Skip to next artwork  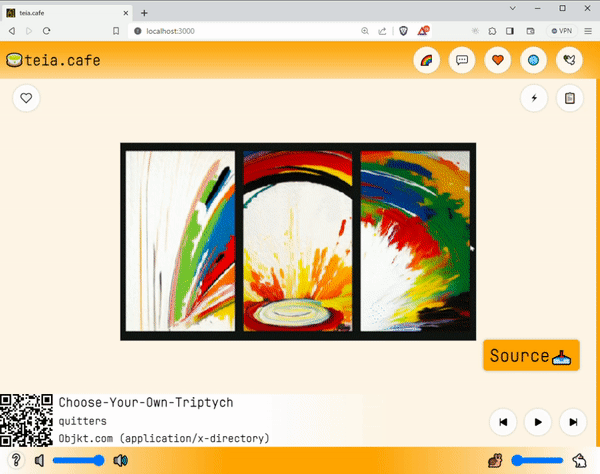573,422
